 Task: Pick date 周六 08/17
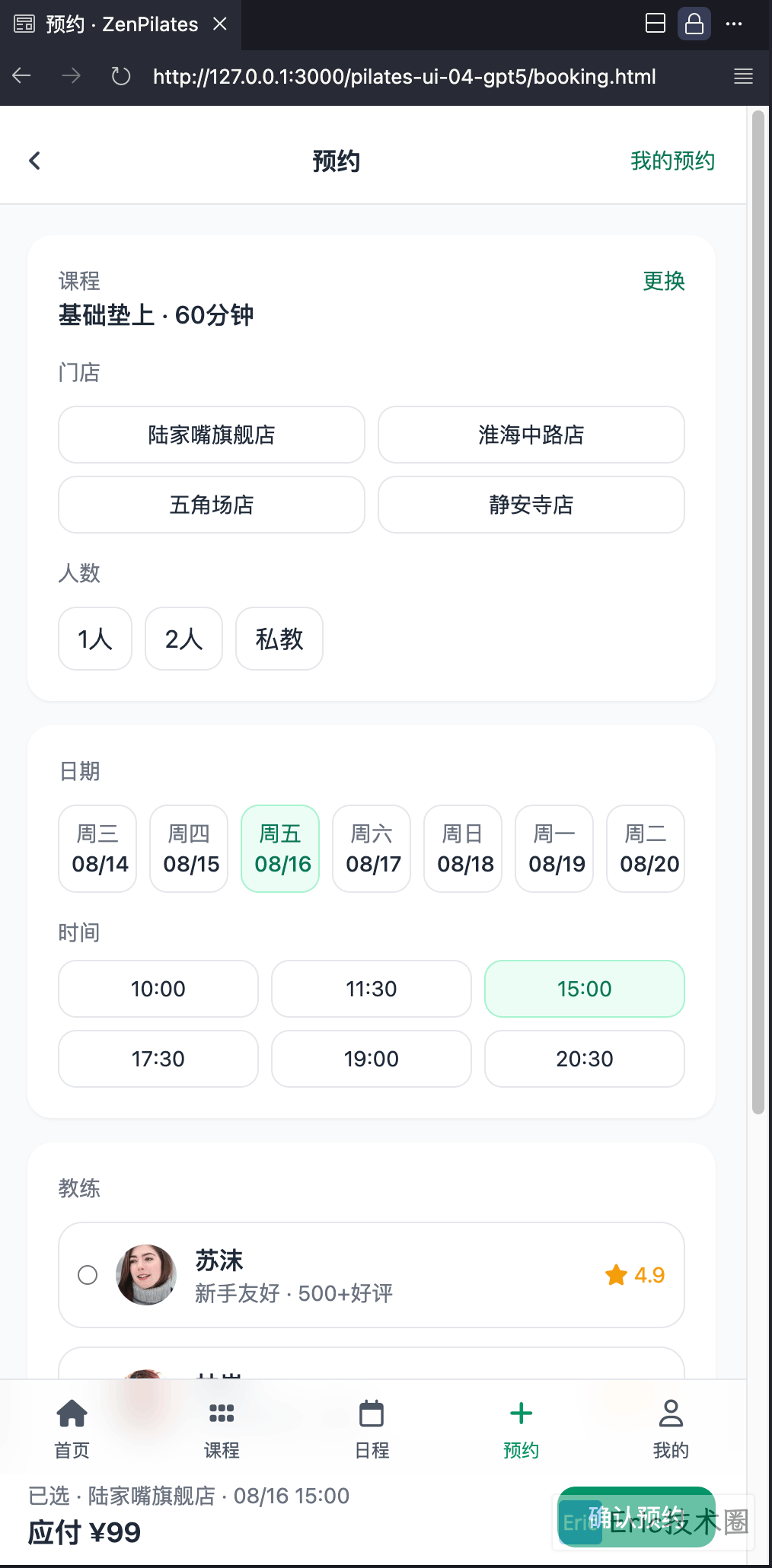click(x=372, y=849)
